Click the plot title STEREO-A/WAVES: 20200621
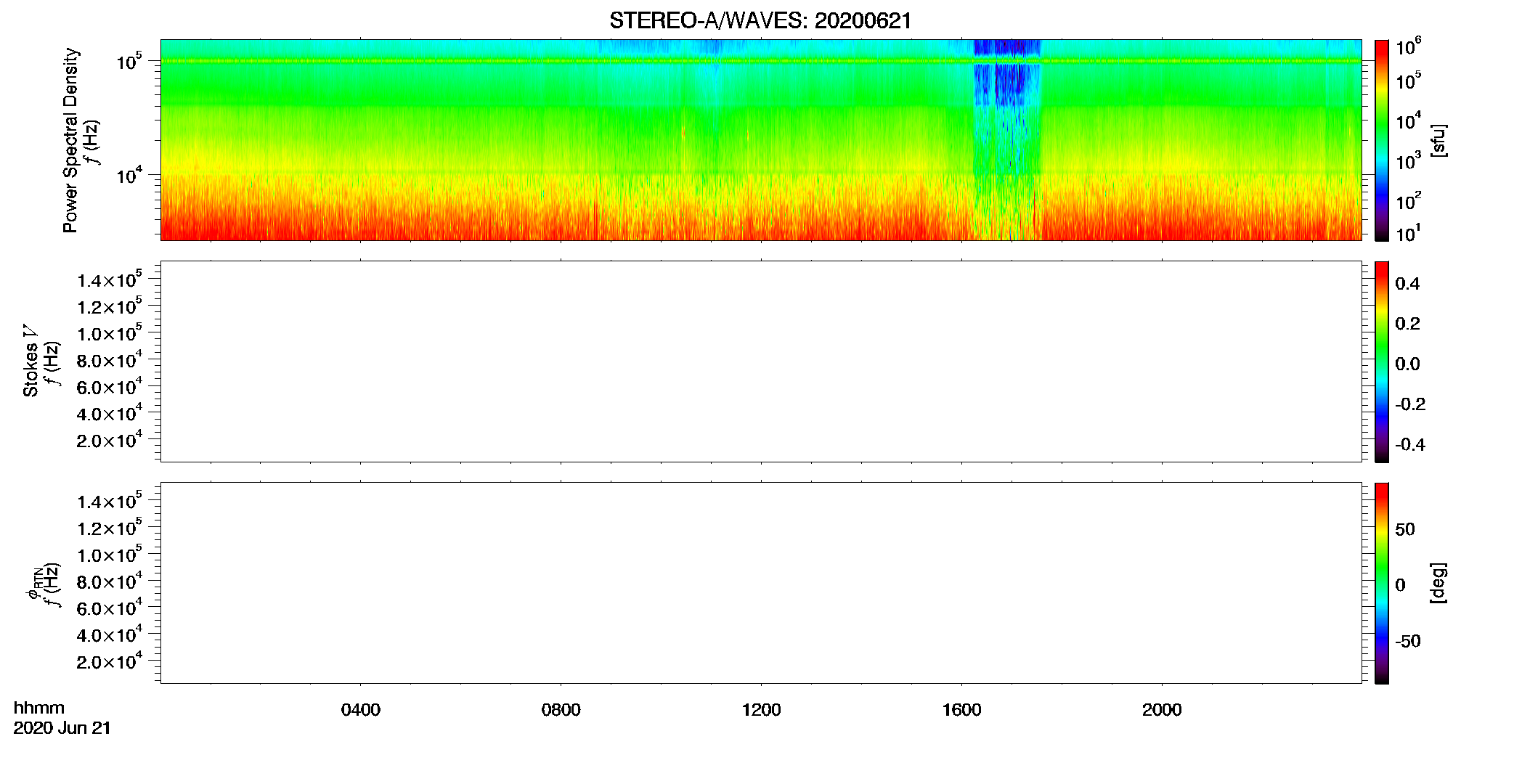The height and width of the screenshot is (784, 1522). click(760, 20)
